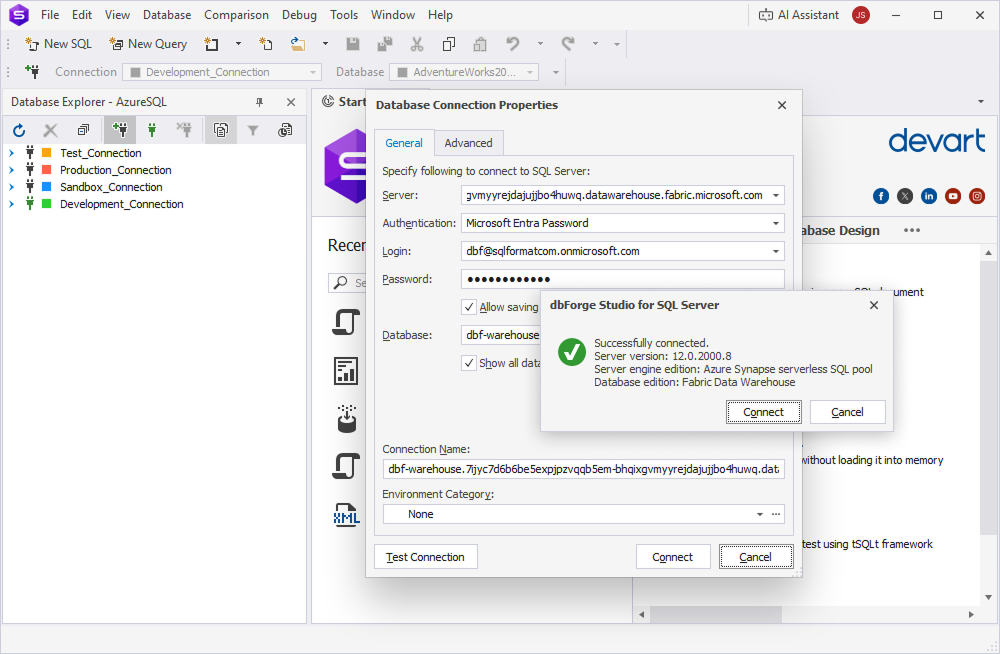
Task: Switch to the Advanced tab
Action: [x=468, y=143]
